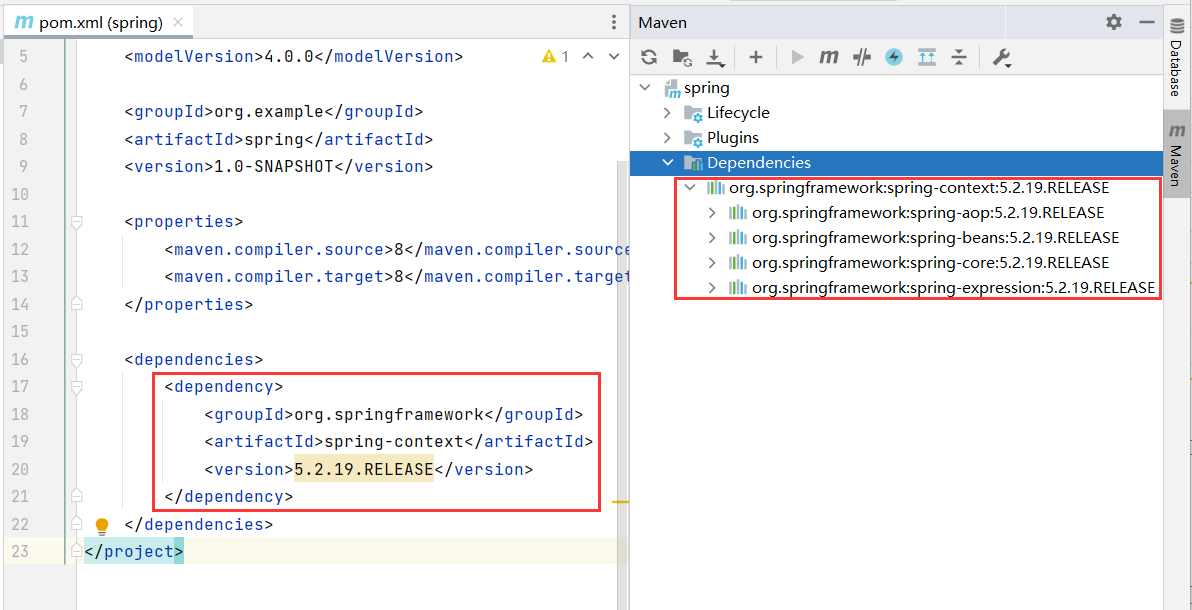Click the Lifecycle folder icon

click(693, 113)
